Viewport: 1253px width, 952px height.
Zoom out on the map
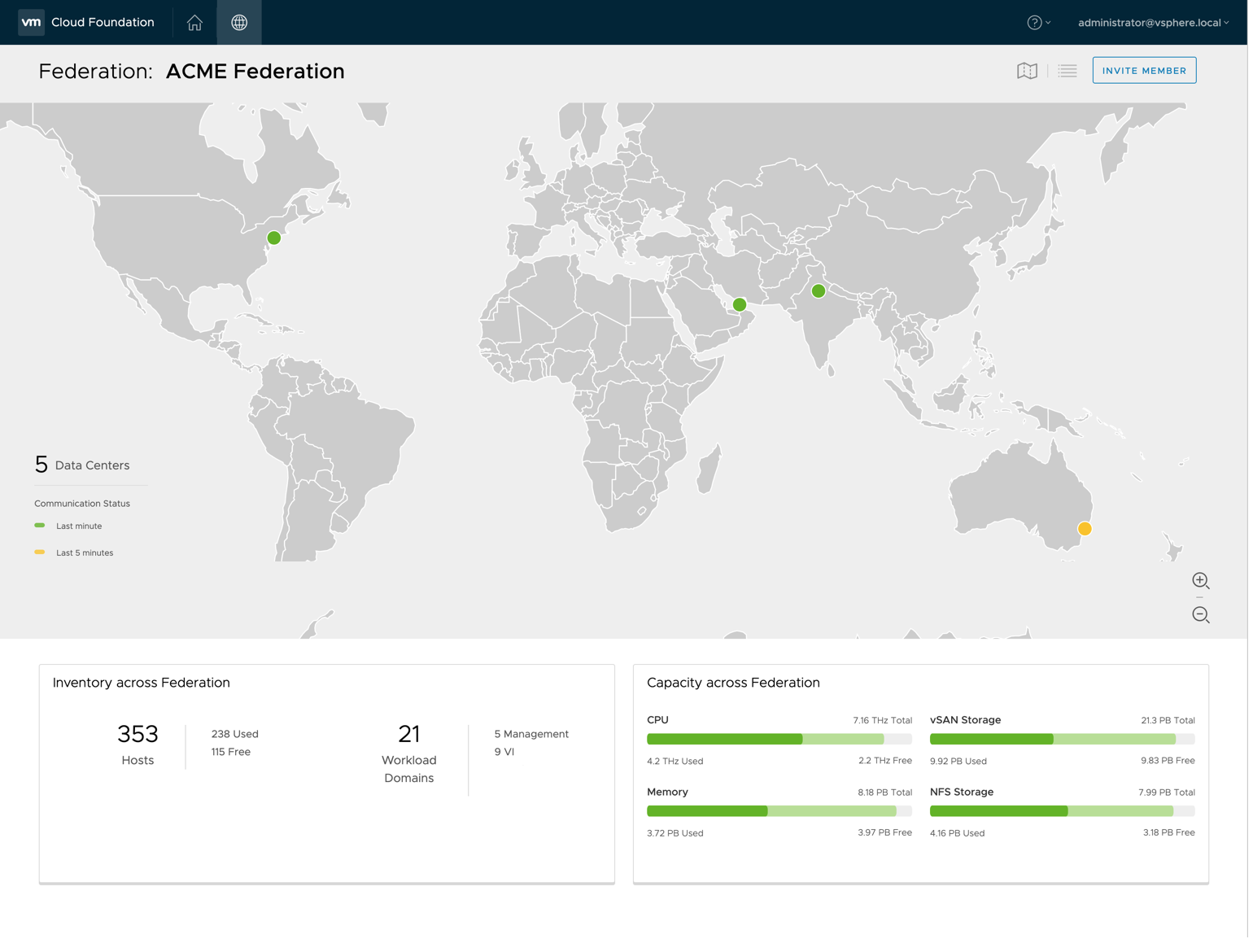pos(1201,615)
